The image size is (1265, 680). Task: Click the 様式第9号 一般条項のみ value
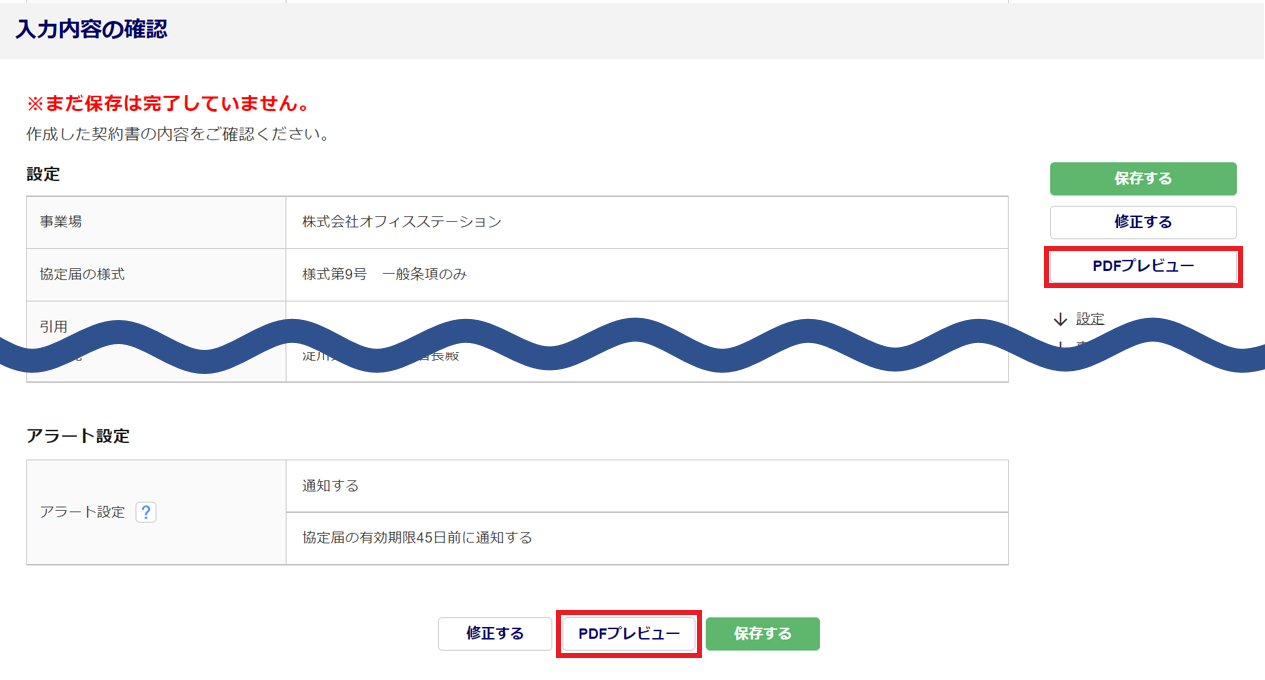(x=384, y=274)
